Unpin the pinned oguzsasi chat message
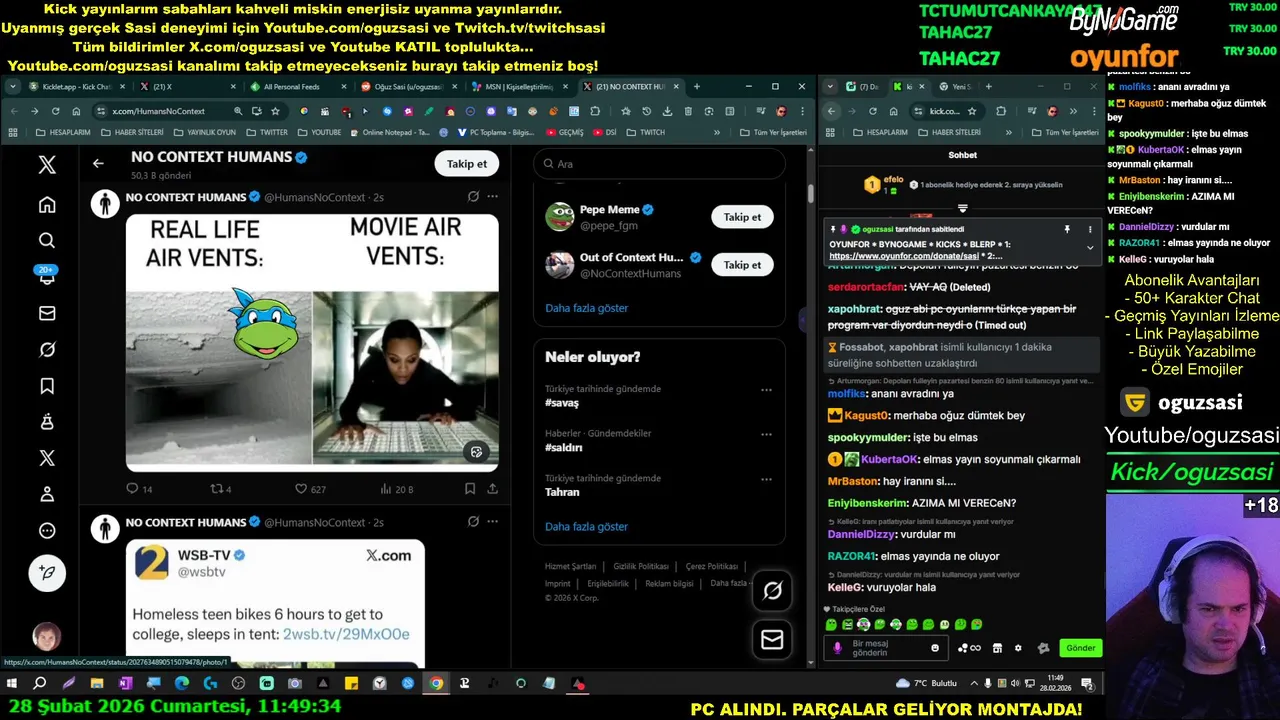This screenshot has height=720, width=1280. click(x=1067, y=229)
